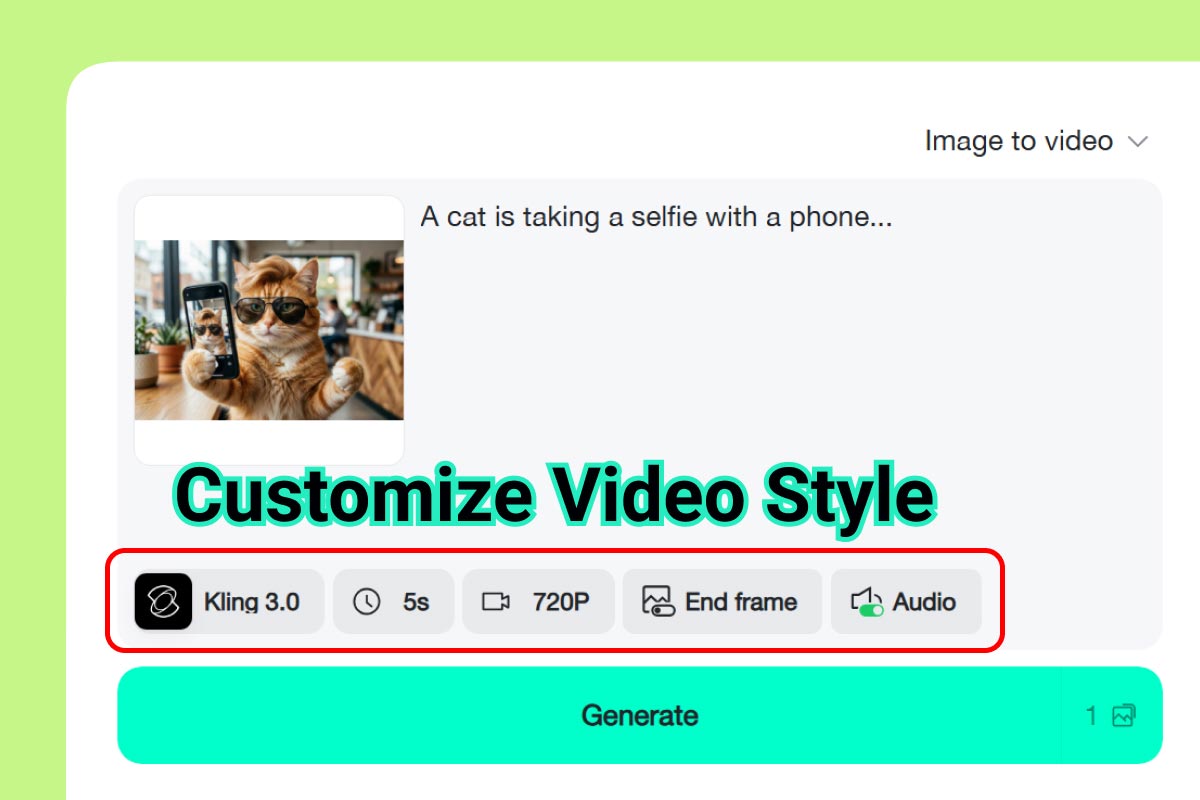Open the 720P resolution selector
The width and height of the screenshot is (1200, 800).
[x=560, y=602]
